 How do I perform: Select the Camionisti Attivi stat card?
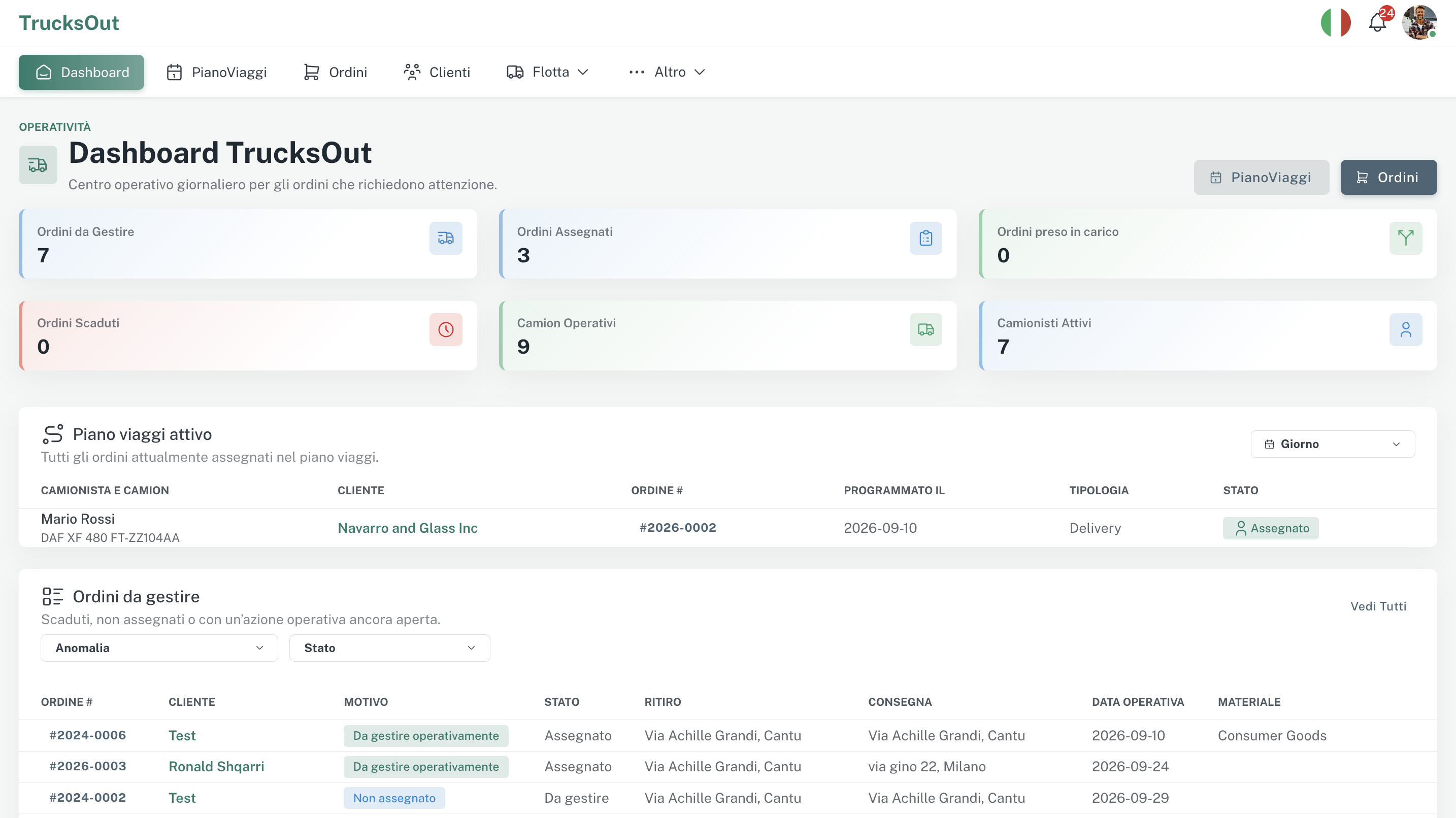[x=1208, y=335]
